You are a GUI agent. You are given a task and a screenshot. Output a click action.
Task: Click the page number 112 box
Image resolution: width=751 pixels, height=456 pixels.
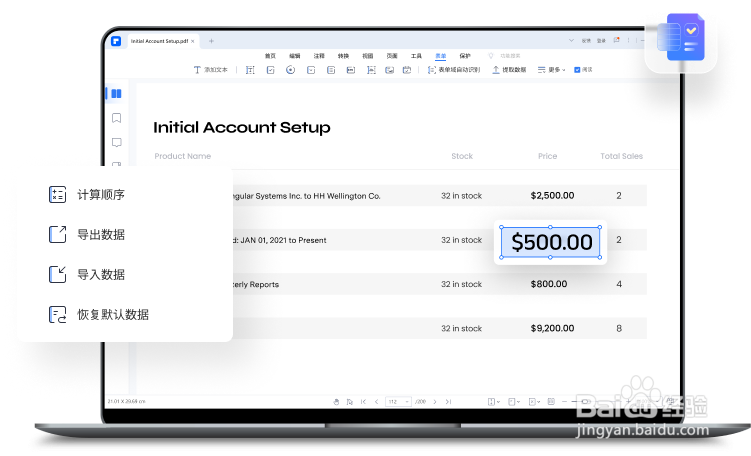point(398,402)
